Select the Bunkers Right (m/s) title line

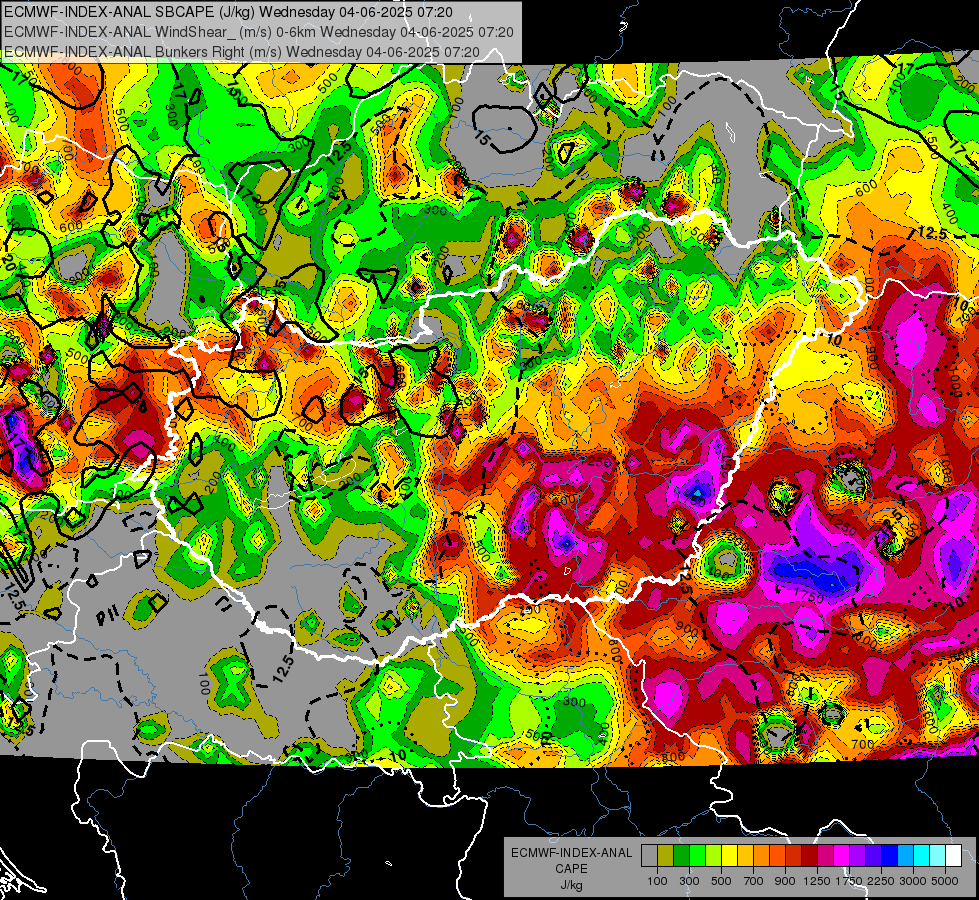[242, 52]
